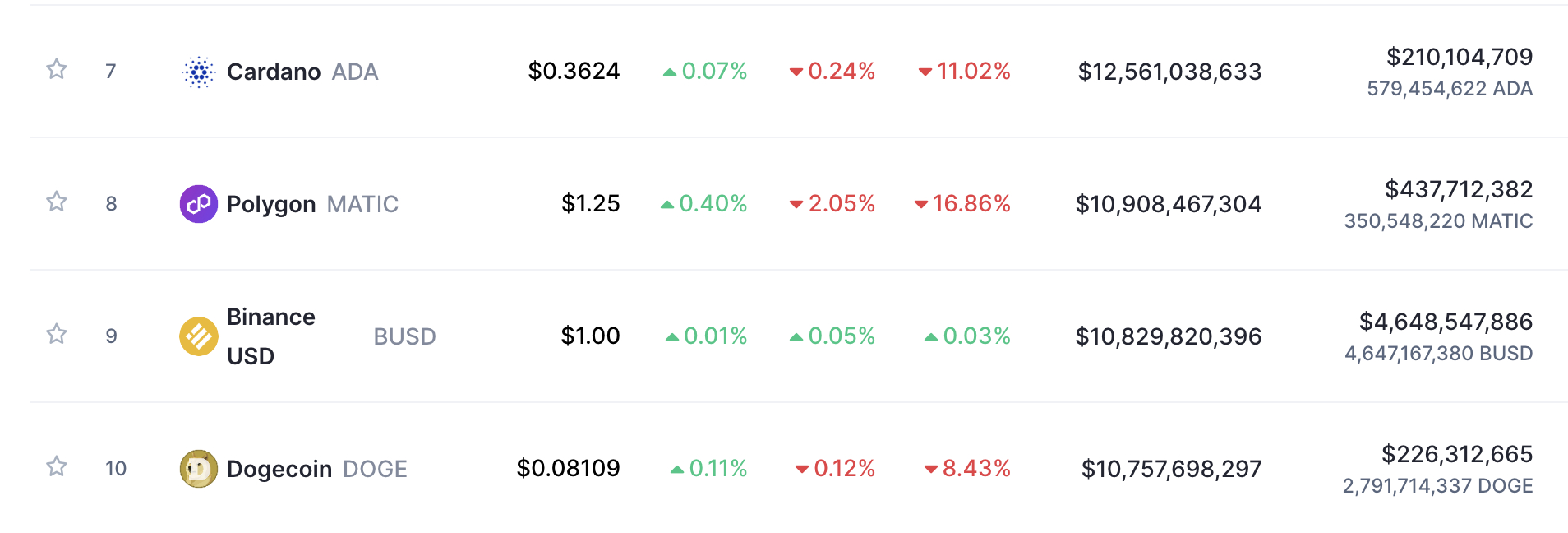
Task: Click the MATIC ticker symbol
Action: (362, 204)
